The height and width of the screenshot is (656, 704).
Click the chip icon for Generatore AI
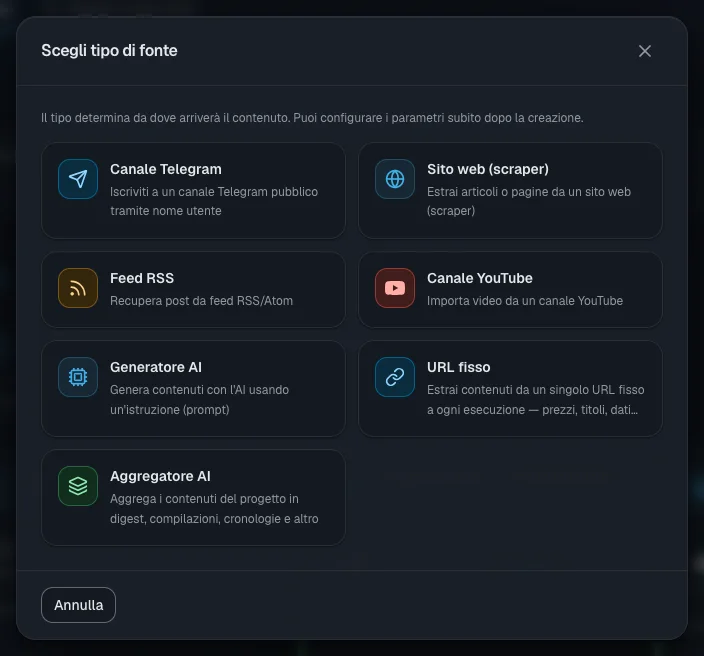tap(78, 377)
